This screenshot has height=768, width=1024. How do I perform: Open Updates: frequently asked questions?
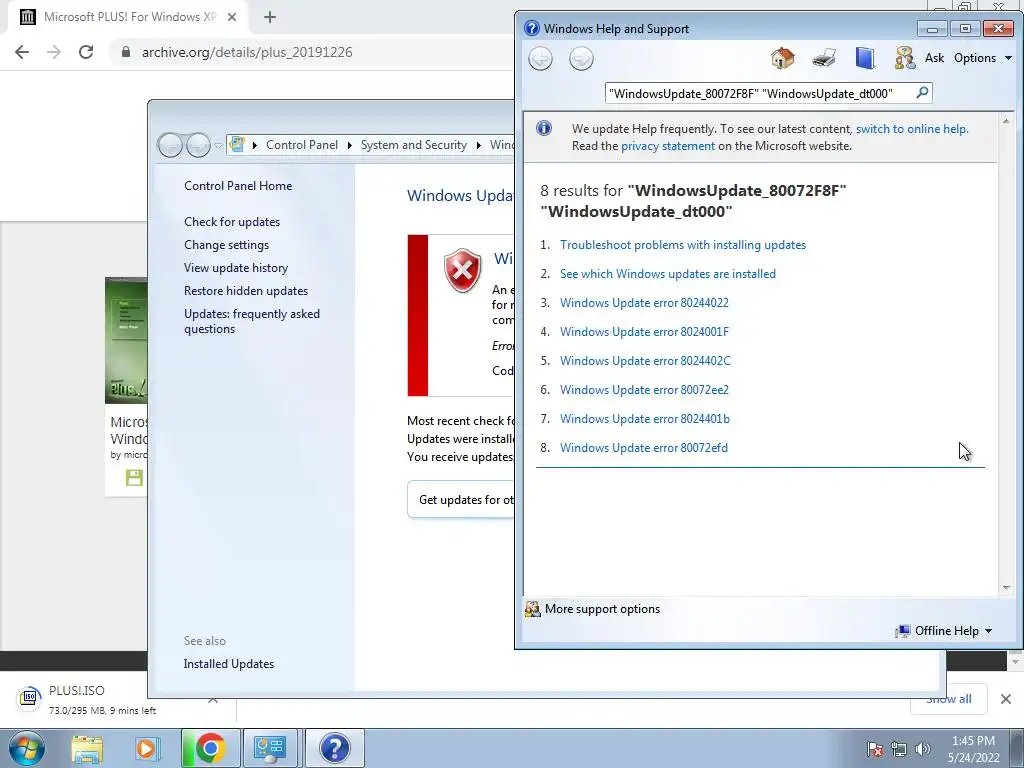(251, 321)
